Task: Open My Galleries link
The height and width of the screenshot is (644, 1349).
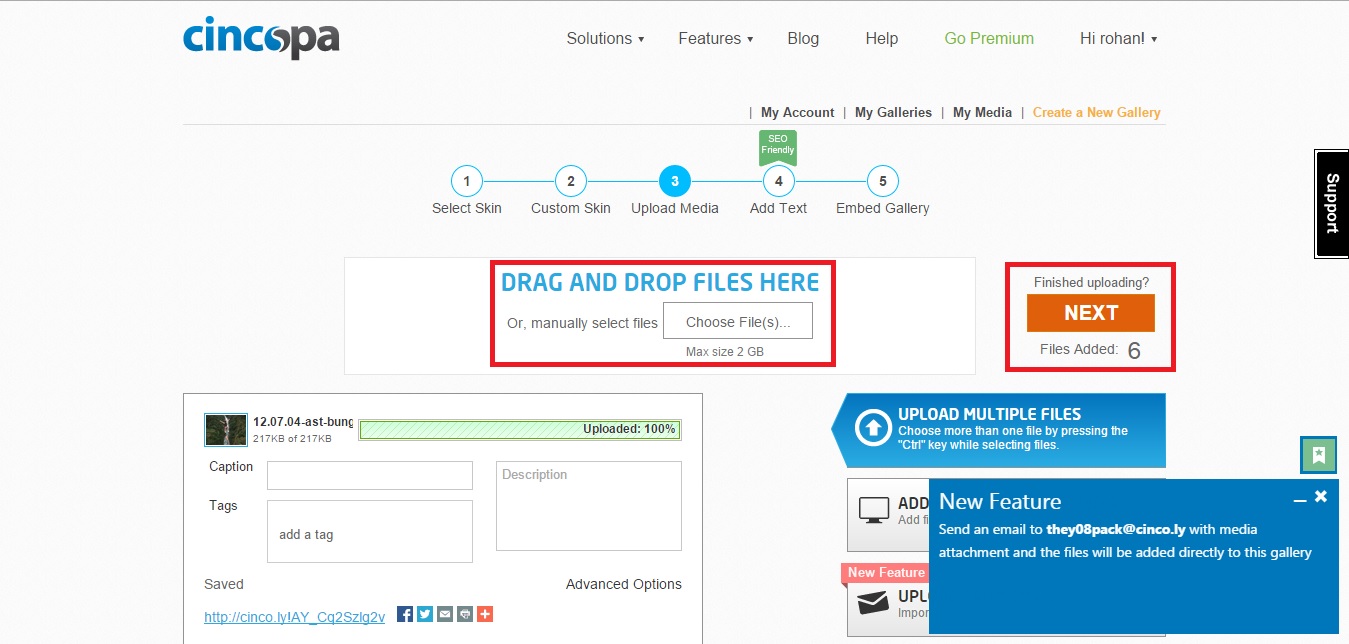Action: (x=893, y=112)
